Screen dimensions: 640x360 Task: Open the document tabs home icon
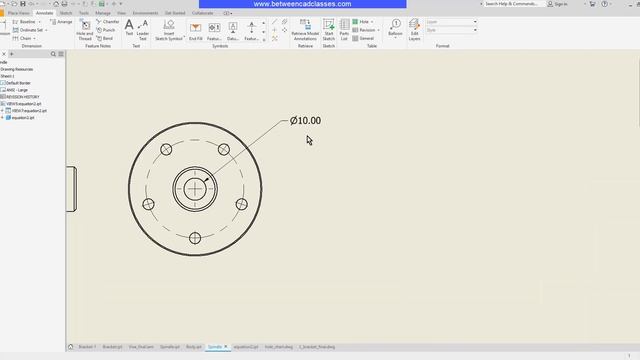tap(71, 347)
